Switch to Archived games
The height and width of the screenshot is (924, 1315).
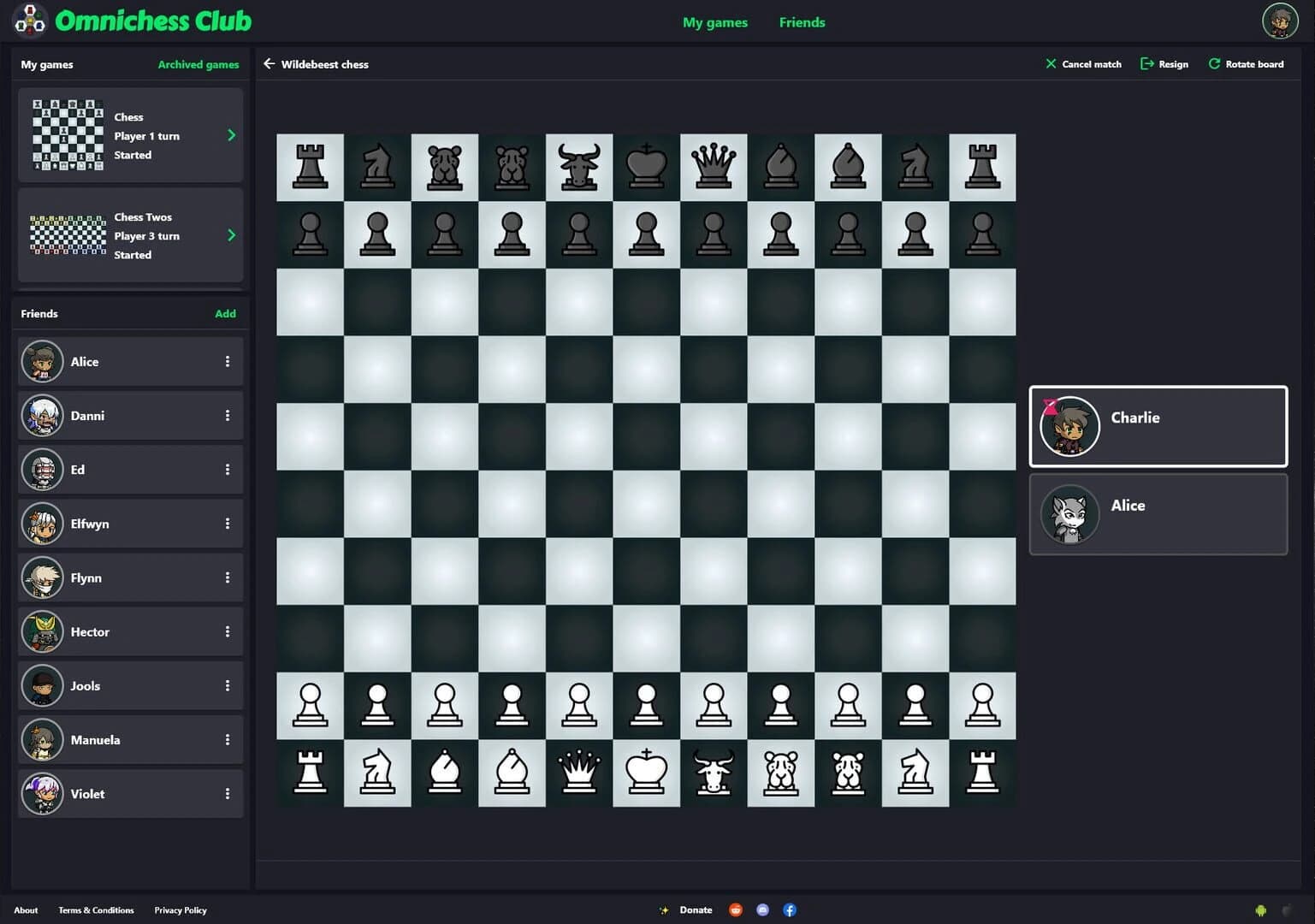(198, 64)
